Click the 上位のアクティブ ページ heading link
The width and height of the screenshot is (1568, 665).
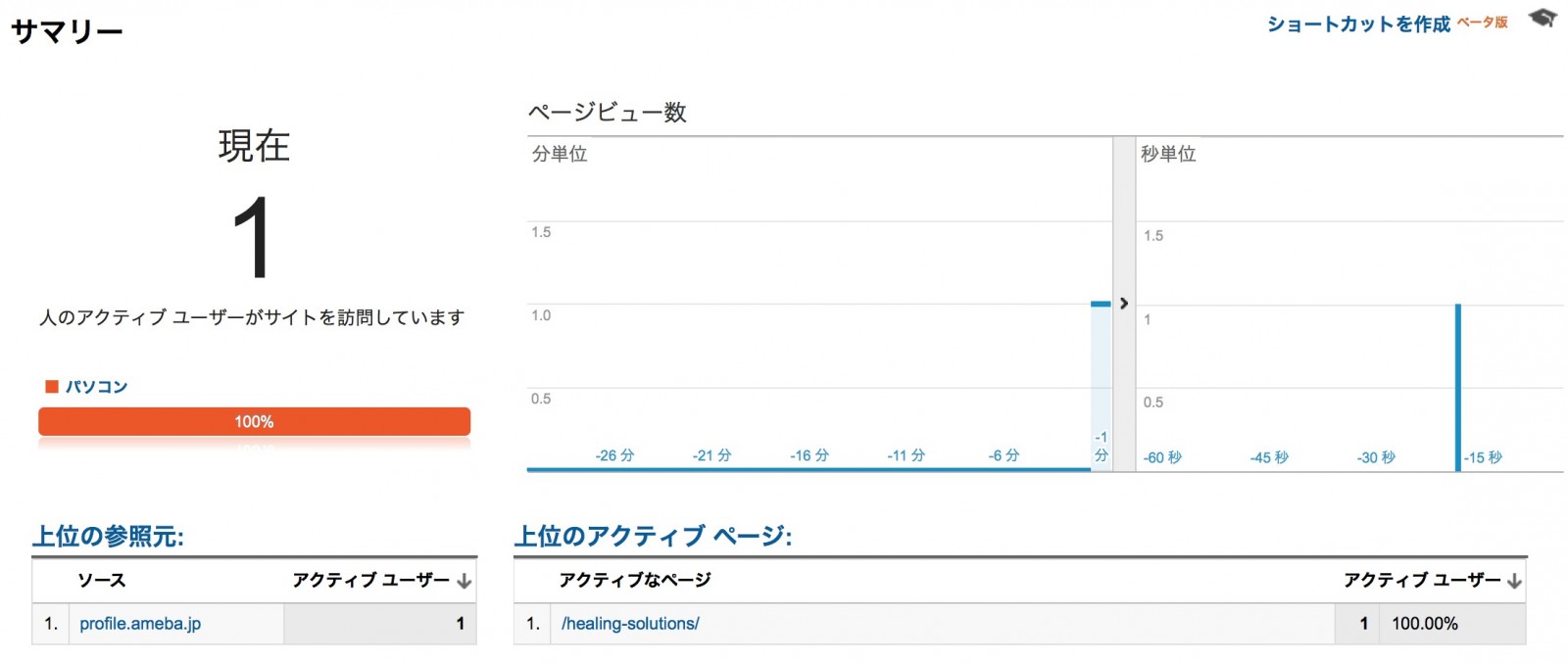pyautogui.click(x=653, y=536)
